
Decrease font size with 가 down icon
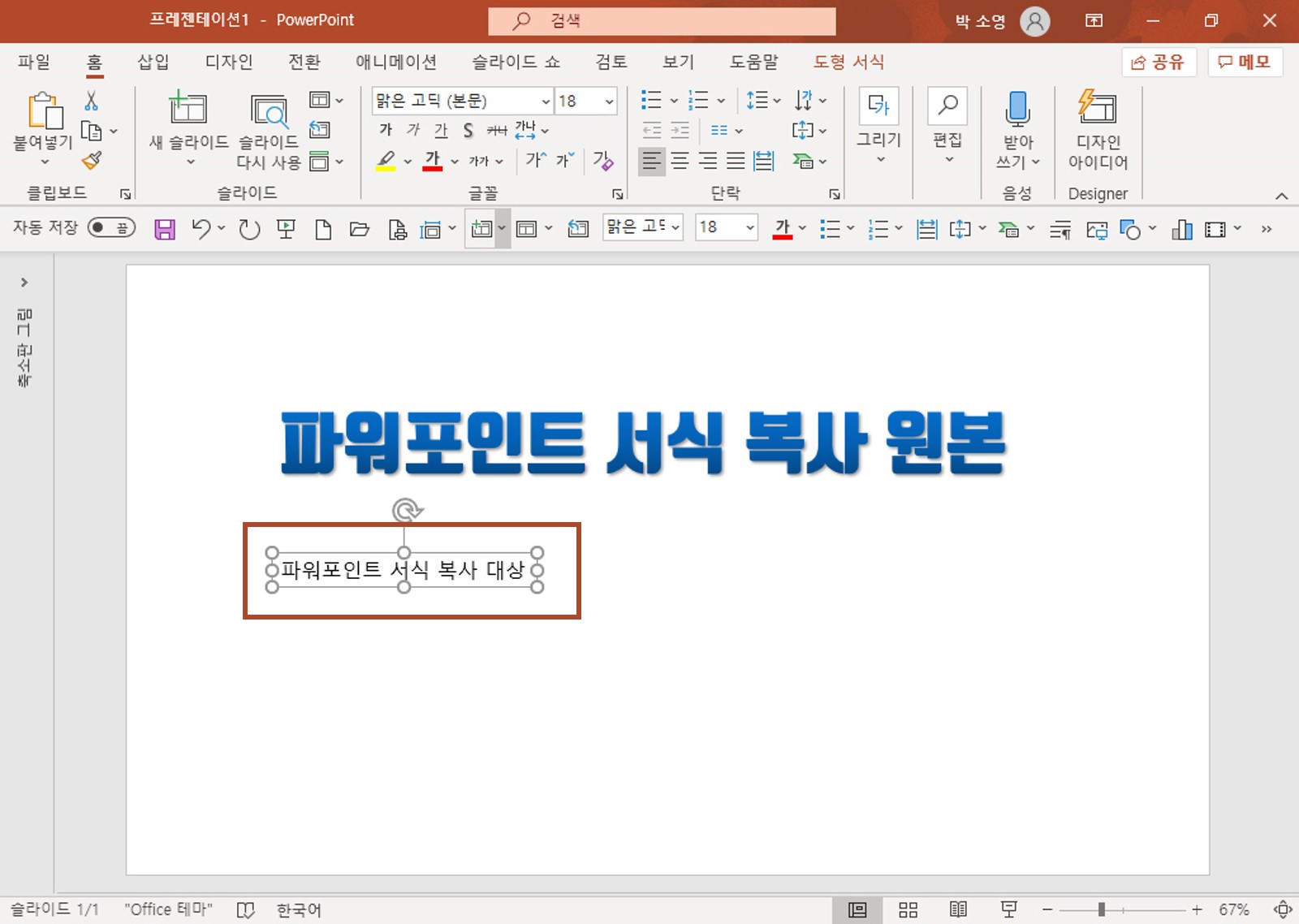pyautogui.click(x=566, y=160)
